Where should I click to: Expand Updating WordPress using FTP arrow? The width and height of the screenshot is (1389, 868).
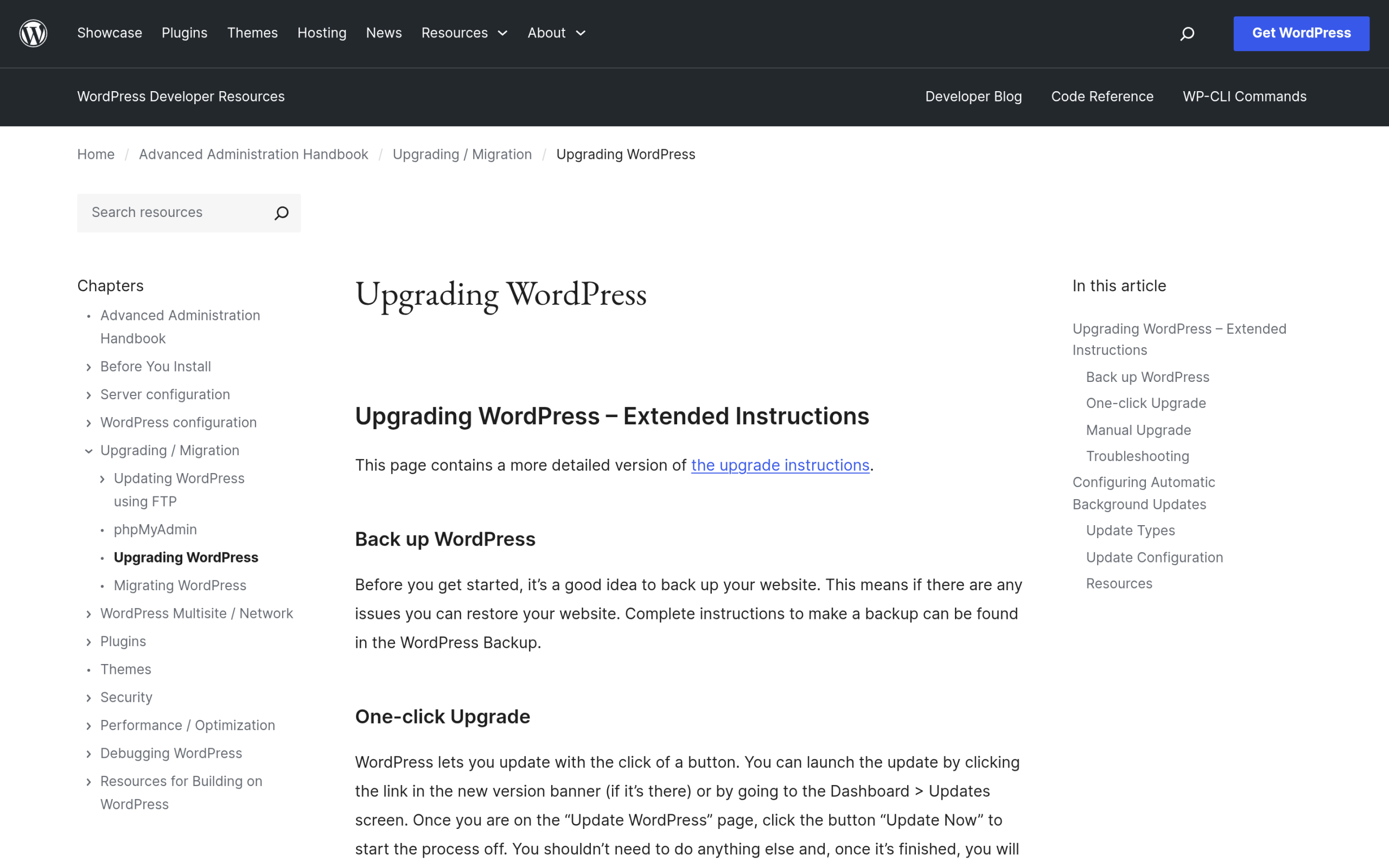(102, 479)
